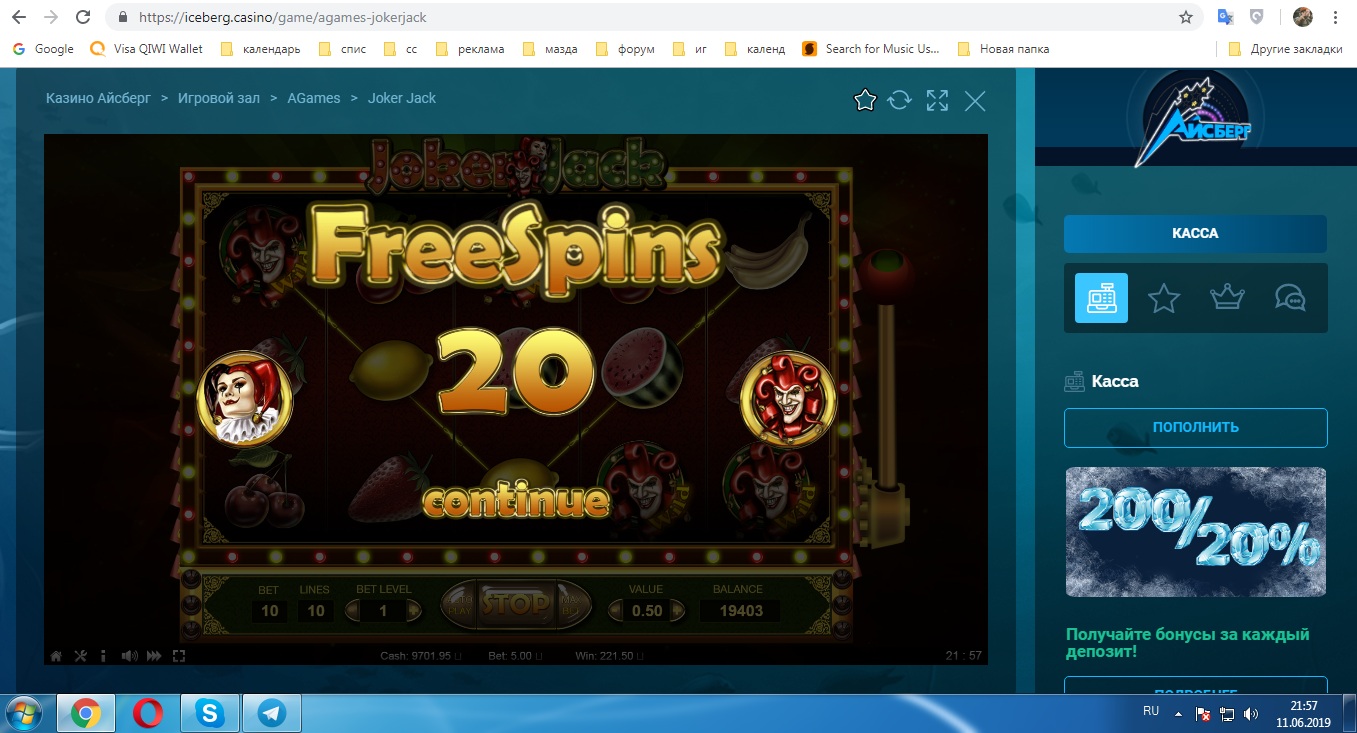Open Telegram from the taskbar
1357x733 pixels.
point(272,714)
